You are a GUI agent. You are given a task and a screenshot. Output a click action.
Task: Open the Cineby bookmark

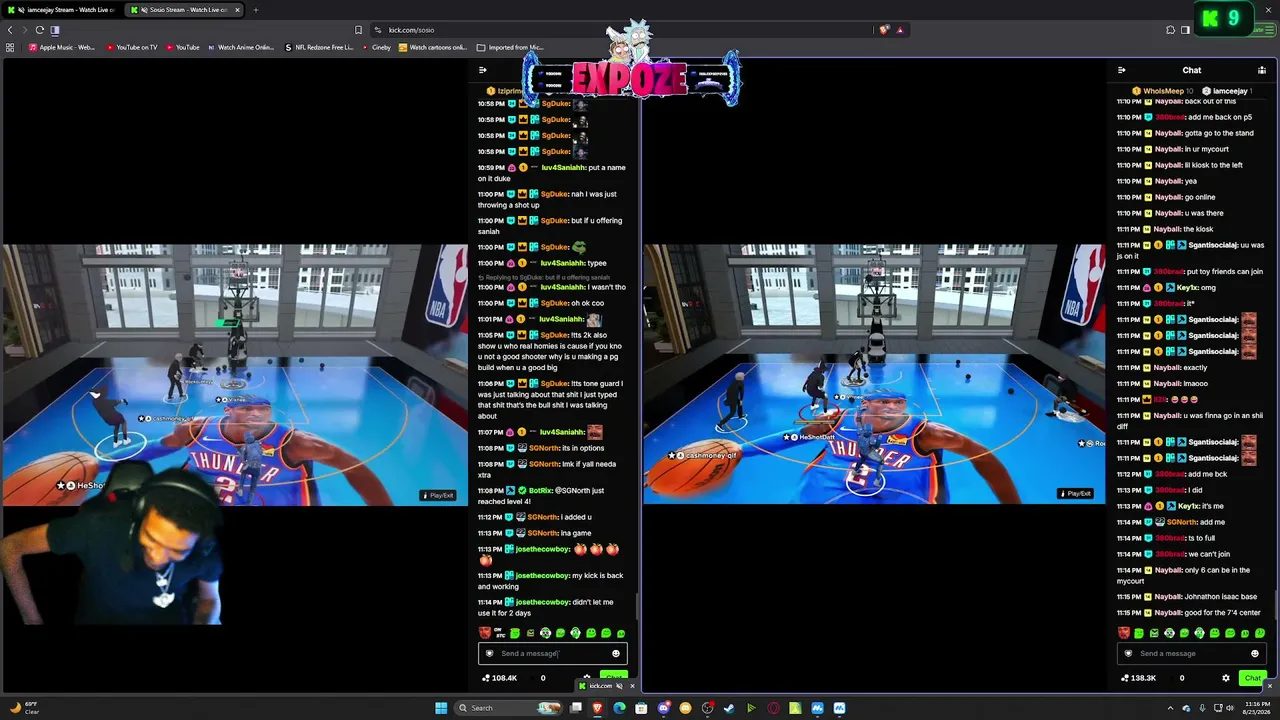(377, 47)
